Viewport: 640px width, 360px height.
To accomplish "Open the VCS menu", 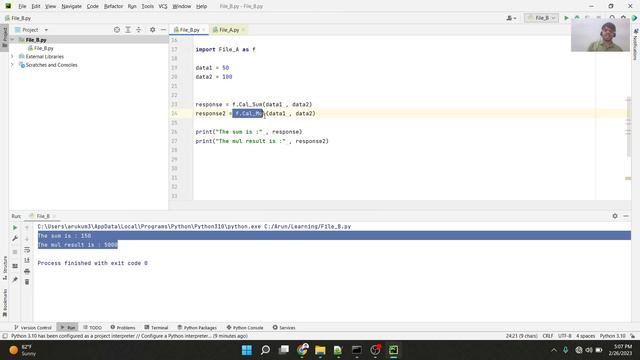I will [x=163, y=6].
